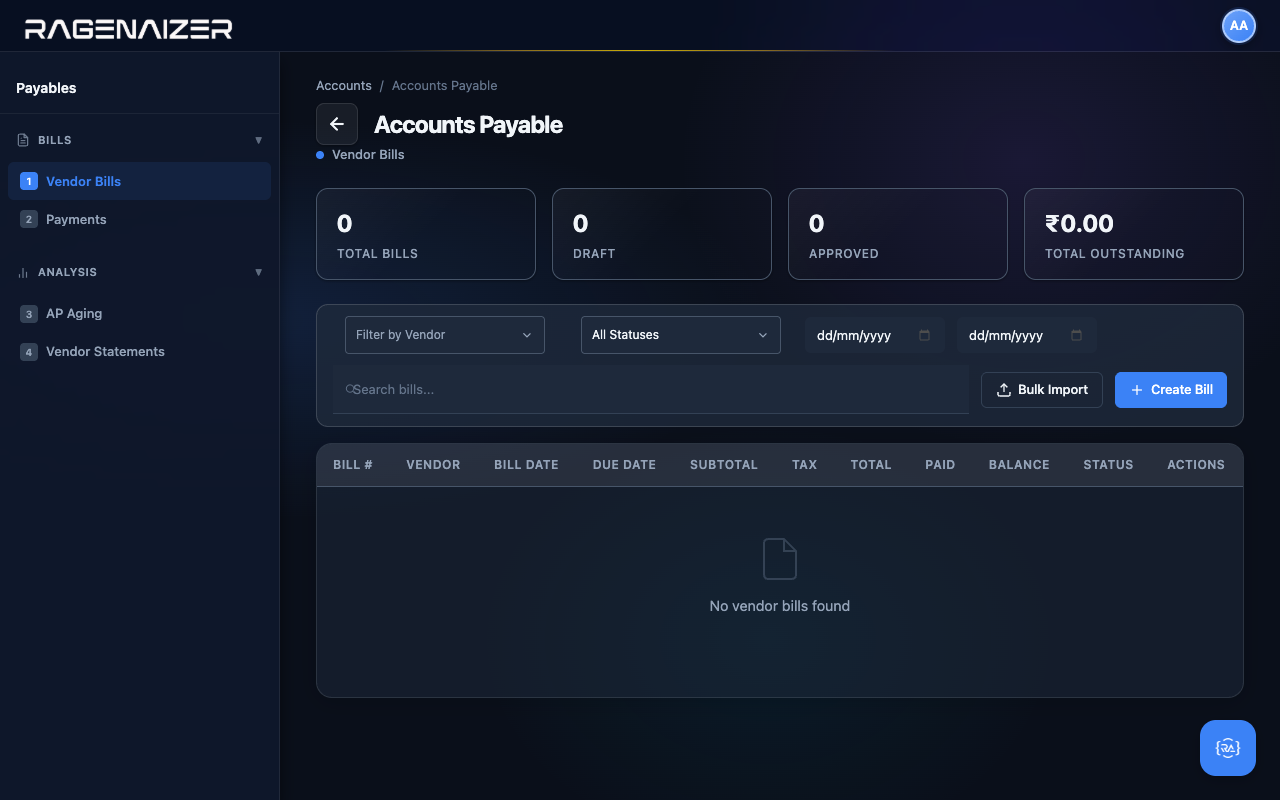Screen dimensions: 1280x800
Task: Click the VENDOR column header
Action: click(x=433, y=465)
